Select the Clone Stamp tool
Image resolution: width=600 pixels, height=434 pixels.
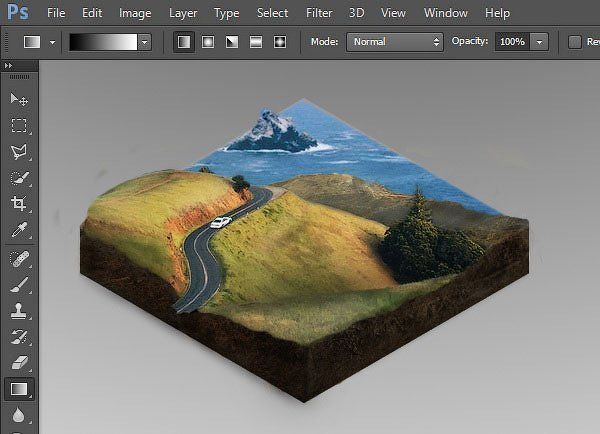[19, 311]
